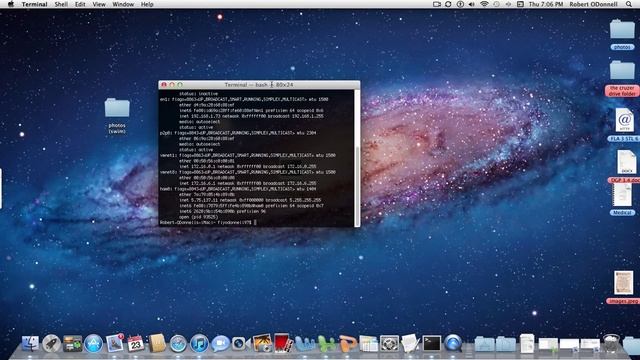Select the cruzer drive folder
The image size is (640, 360).
click(x=622, y=78)
